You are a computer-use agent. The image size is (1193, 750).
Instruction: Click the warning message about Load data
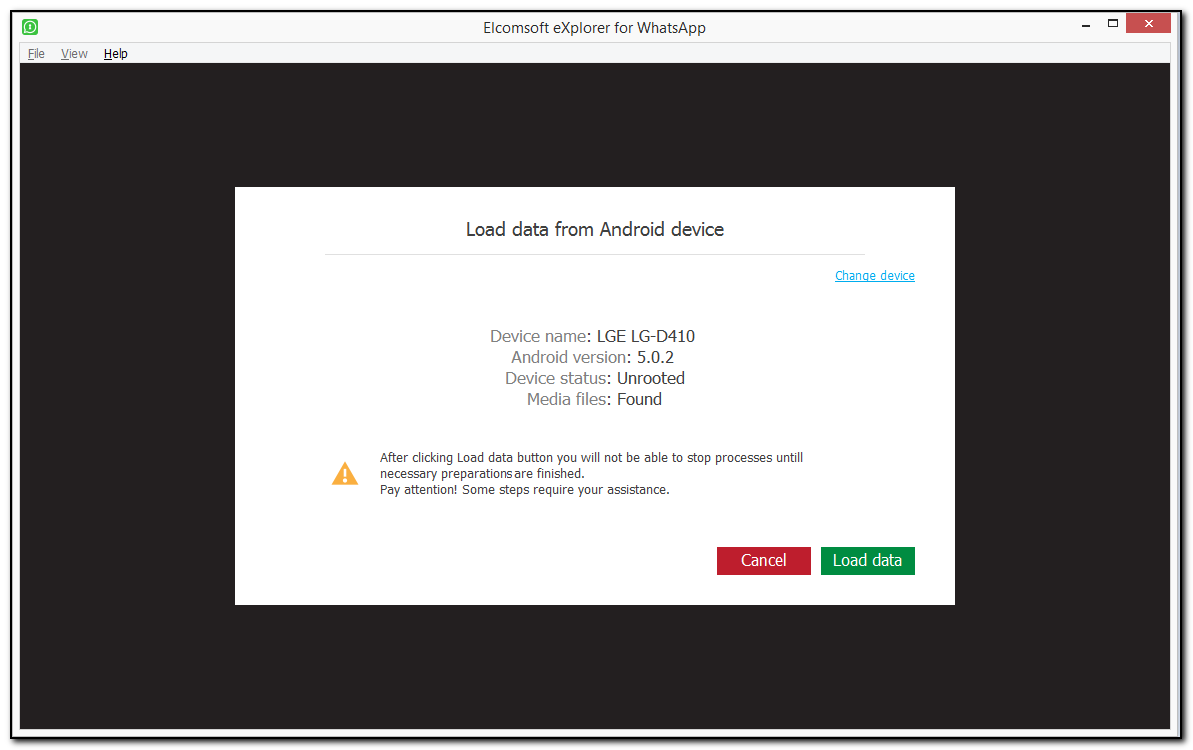tap(590, 465)
